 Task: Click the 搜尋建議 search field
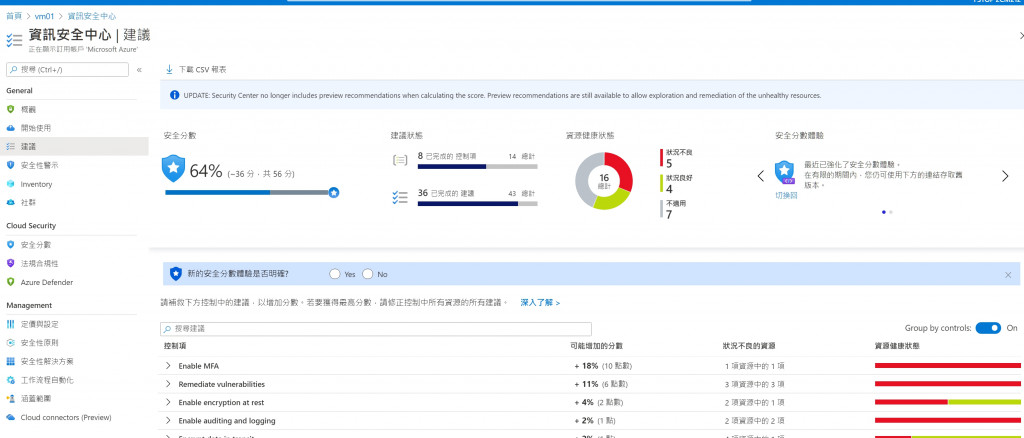click(376, 329)
